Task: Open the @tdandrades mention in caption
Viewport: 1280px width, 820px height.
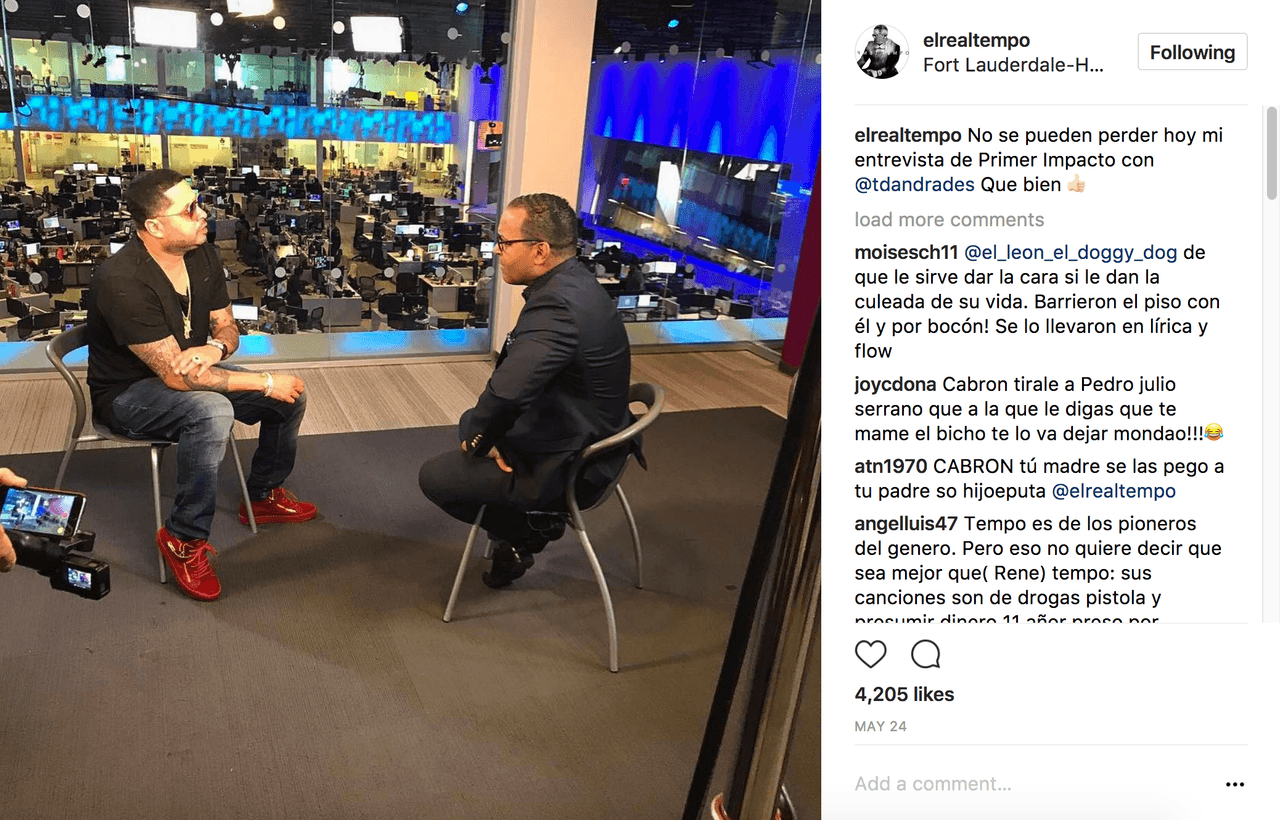Action: coord(915,184)
